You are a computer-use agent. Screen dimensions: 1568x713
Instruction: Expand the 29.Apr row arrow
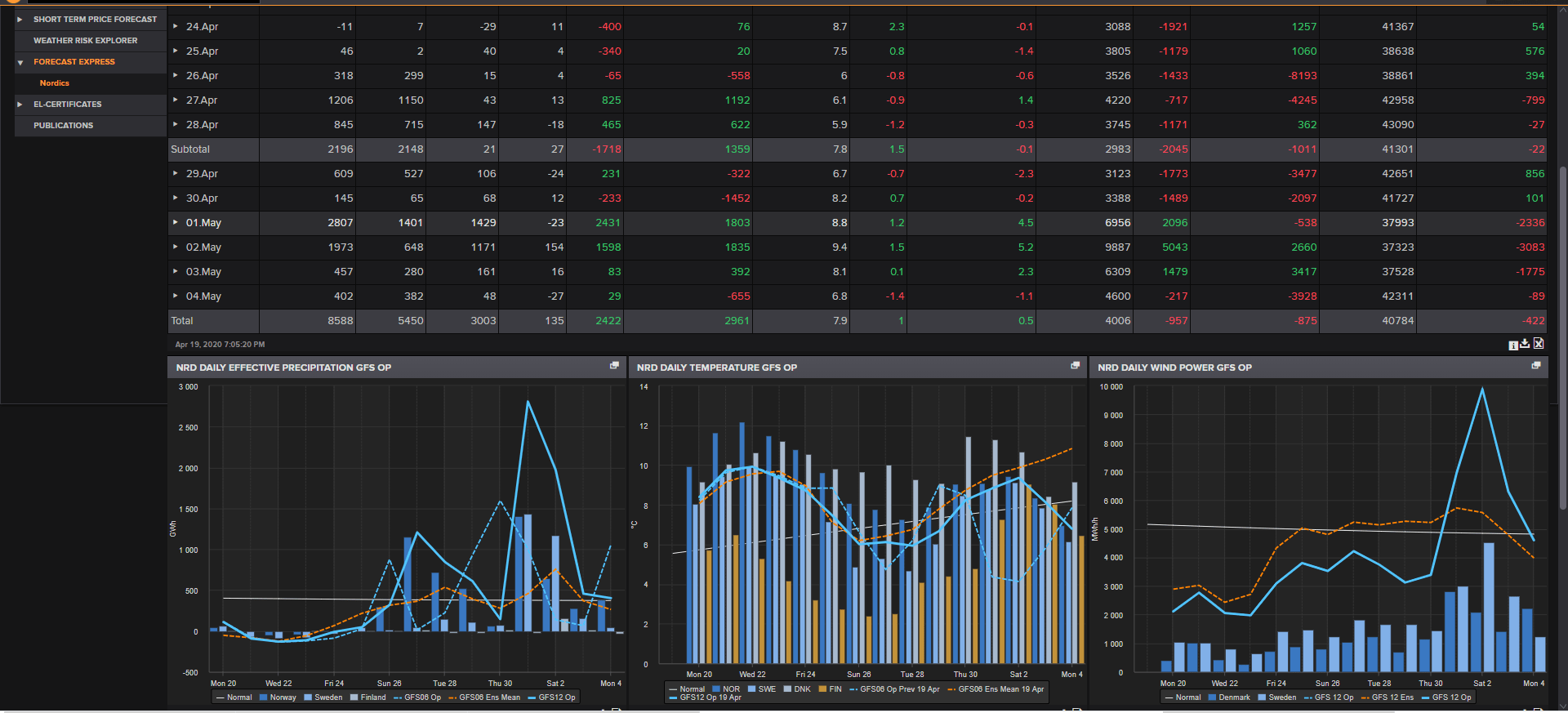(176, 173)
